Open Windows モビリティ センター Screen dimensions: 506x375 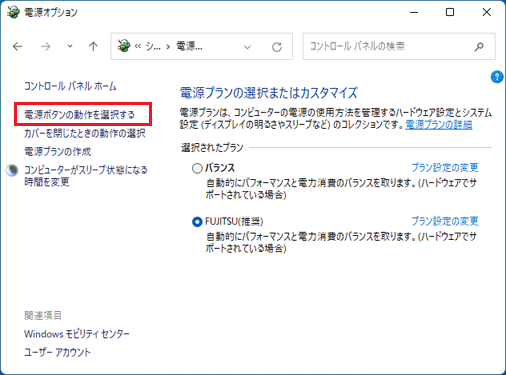pyautogui.click(x=77, y=334)
